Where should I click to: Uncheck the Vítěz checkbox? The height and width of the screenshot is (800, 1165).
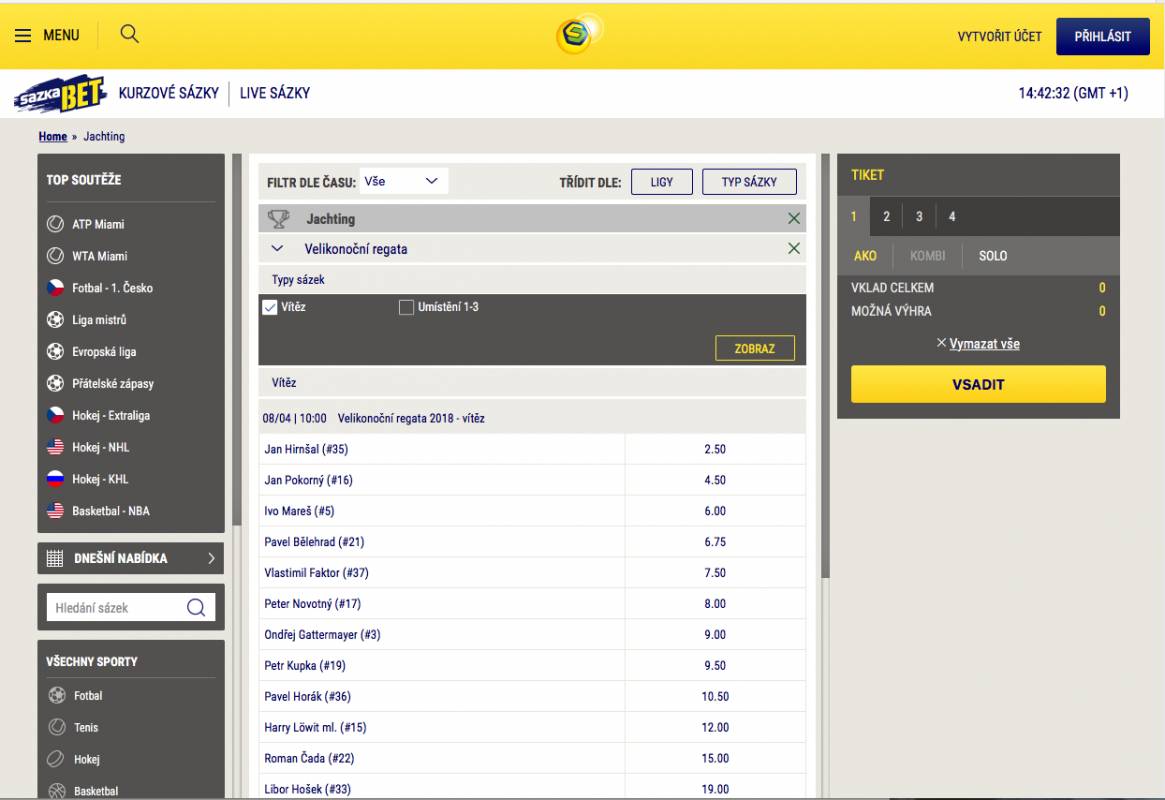click(269, 307)
